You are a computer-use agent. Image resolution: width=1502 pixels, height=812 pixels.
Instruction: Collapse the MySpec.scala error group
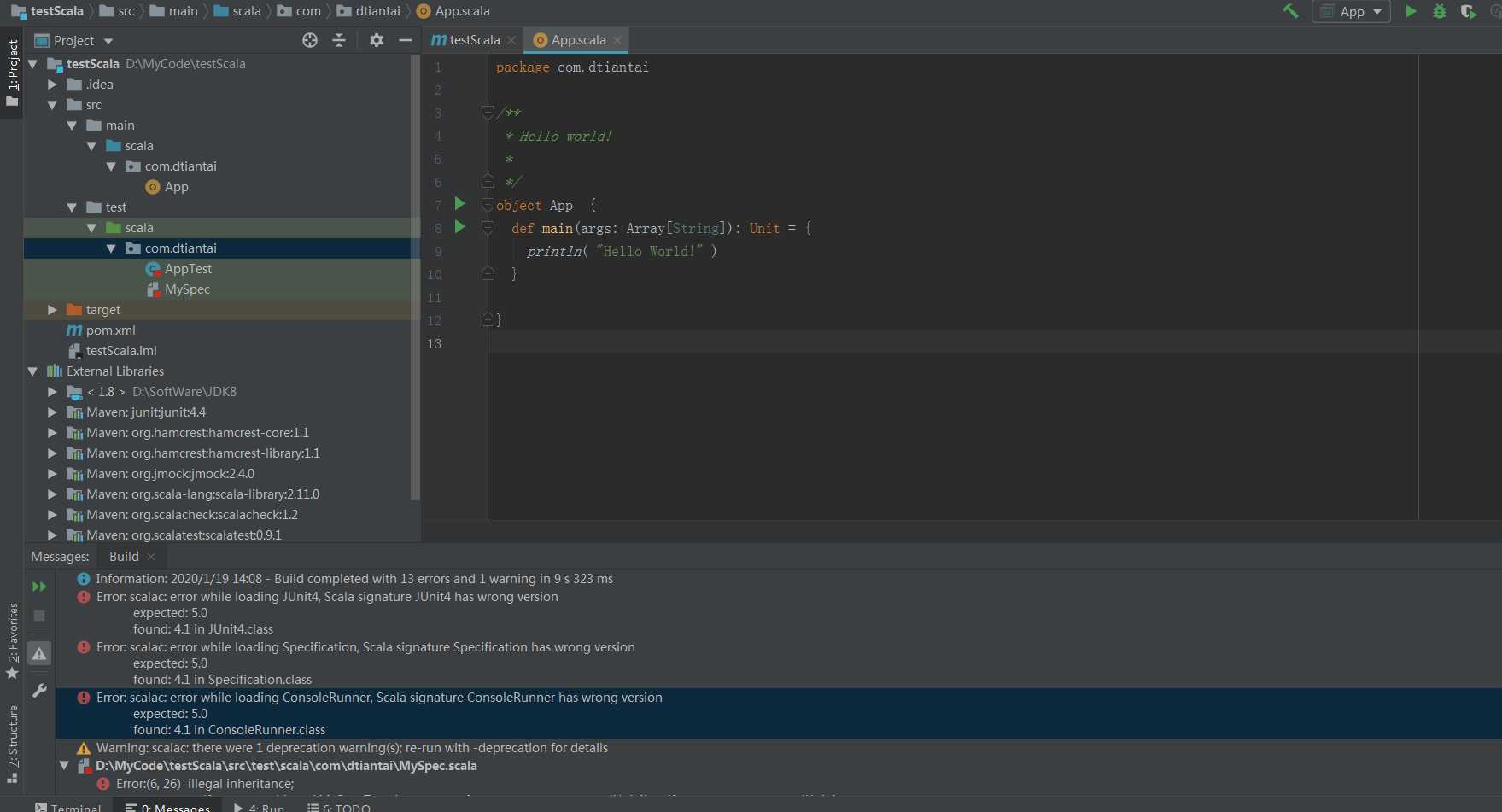[x=64, y=766]
